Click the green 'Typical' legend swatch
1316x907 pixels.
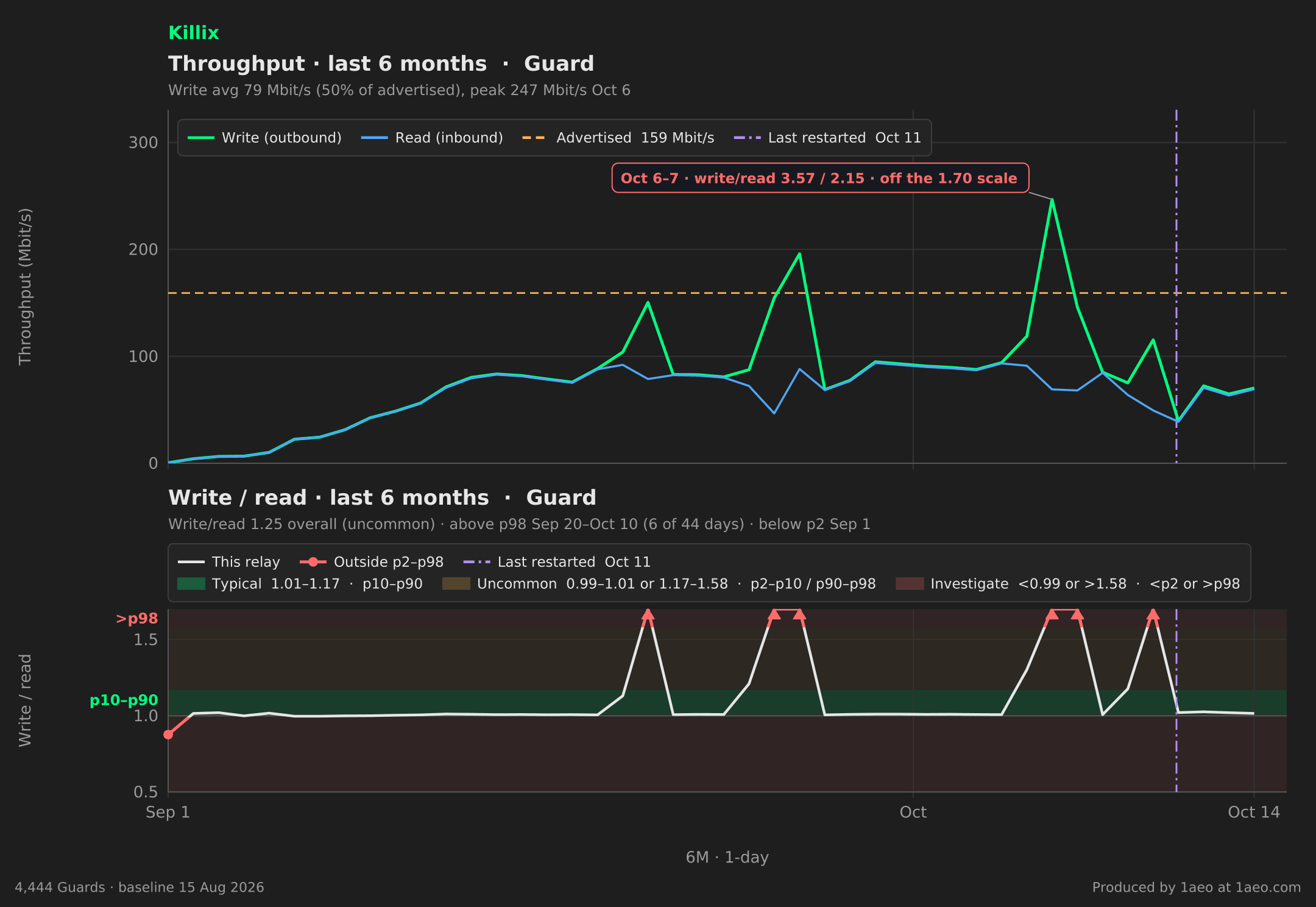pyautogui.click(x=191, y=584)
